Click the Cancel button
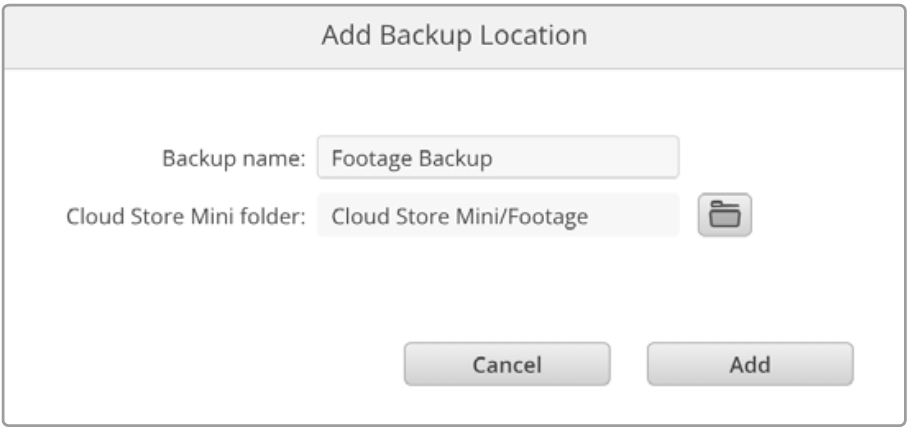908x430 pixels. point(507,364)
